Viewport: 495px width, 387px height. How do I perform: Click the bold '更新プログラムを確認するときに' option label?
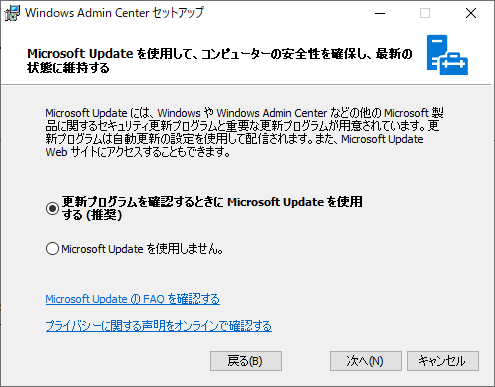click(143, 202)
